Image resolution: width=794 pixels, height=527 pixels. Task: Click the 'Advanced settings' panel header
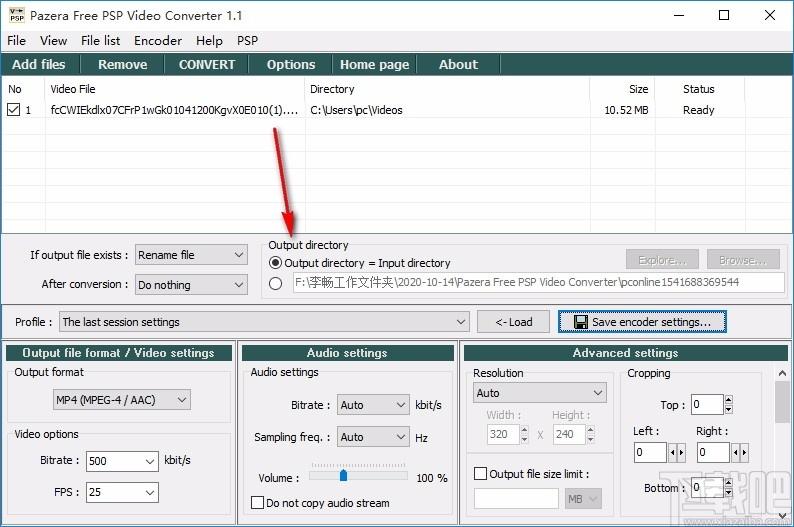pos(625,353)
